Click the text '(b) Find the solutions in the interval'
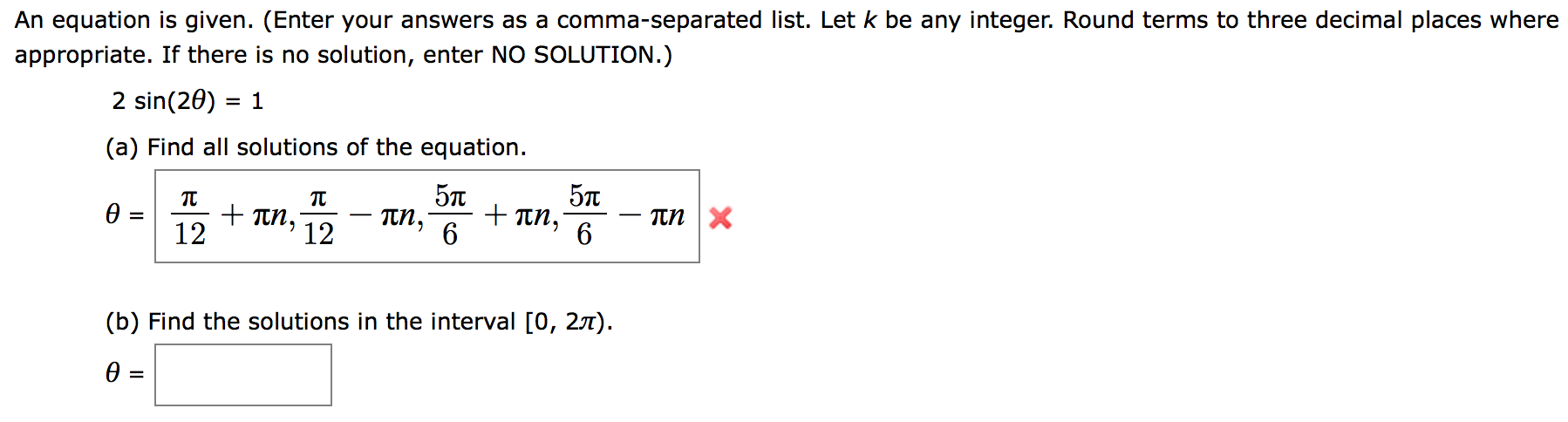This screenshot has height=422, width=1568. tap(310, 322)
